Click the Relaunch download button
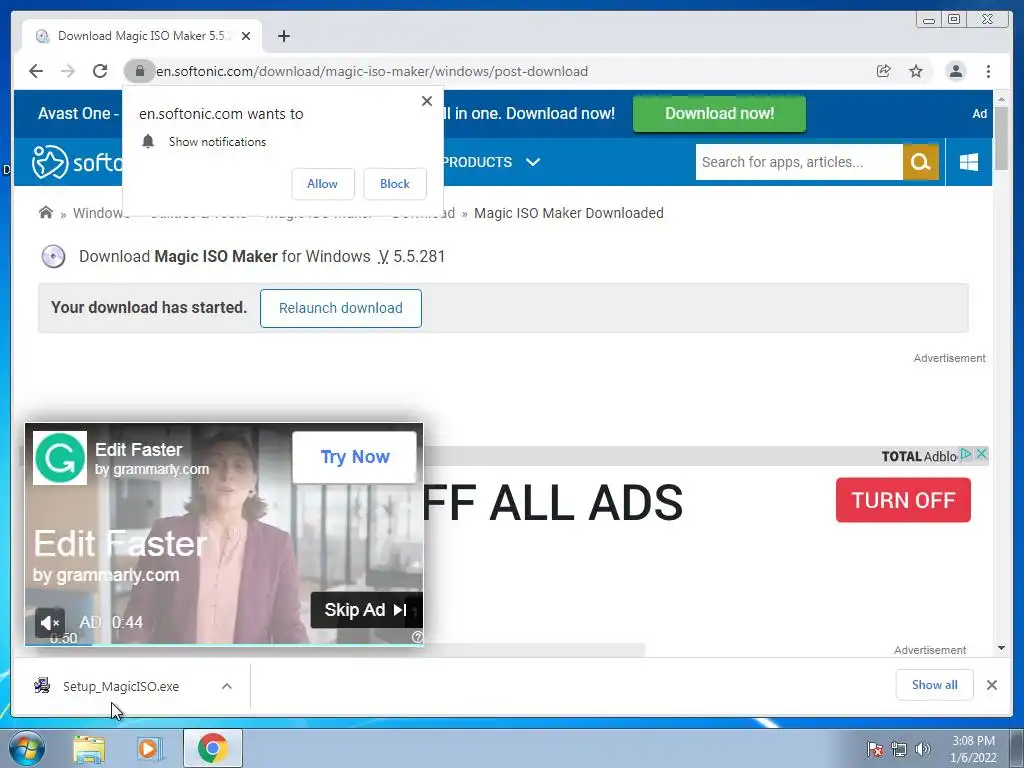This screenshot has height=768, width=1024. [341, 308]
